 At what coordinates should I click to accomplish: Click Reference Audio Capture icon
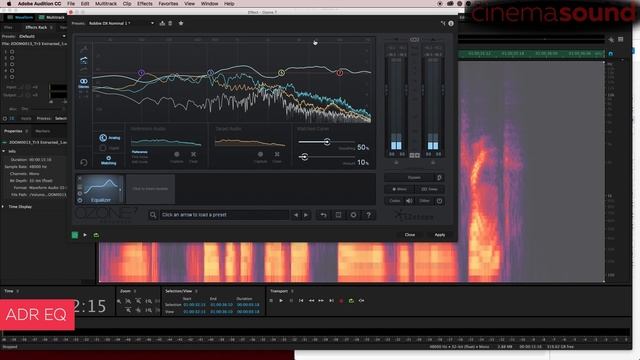tap(177, 154)
